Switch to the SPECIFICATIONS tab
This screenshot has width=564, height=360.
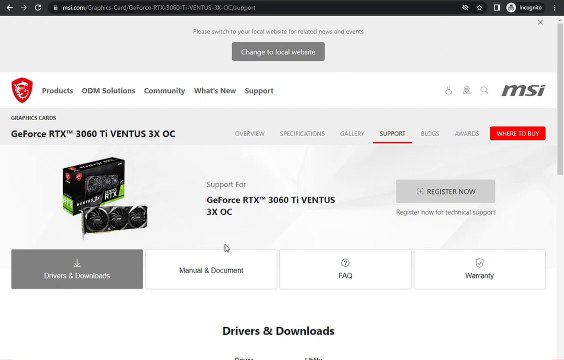click(x=302, y=133)
